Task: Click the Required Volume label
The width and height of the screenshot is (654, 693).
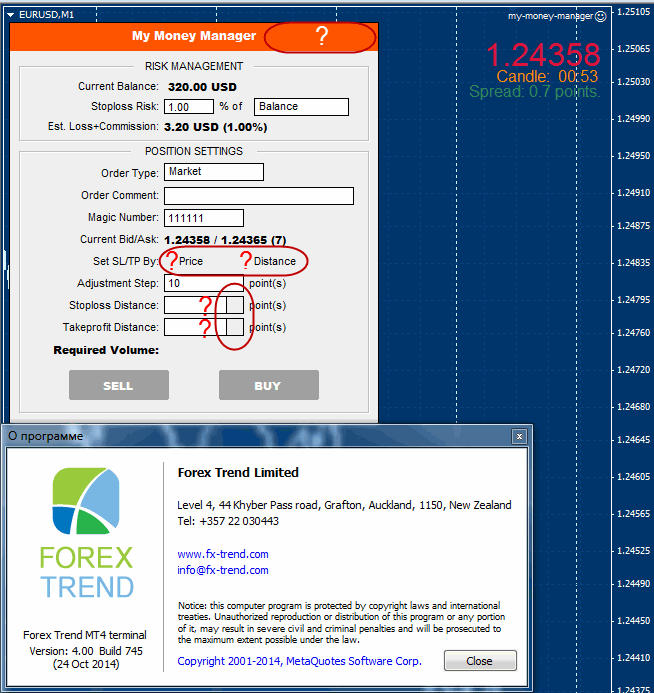Action: (x=106, y=350)
